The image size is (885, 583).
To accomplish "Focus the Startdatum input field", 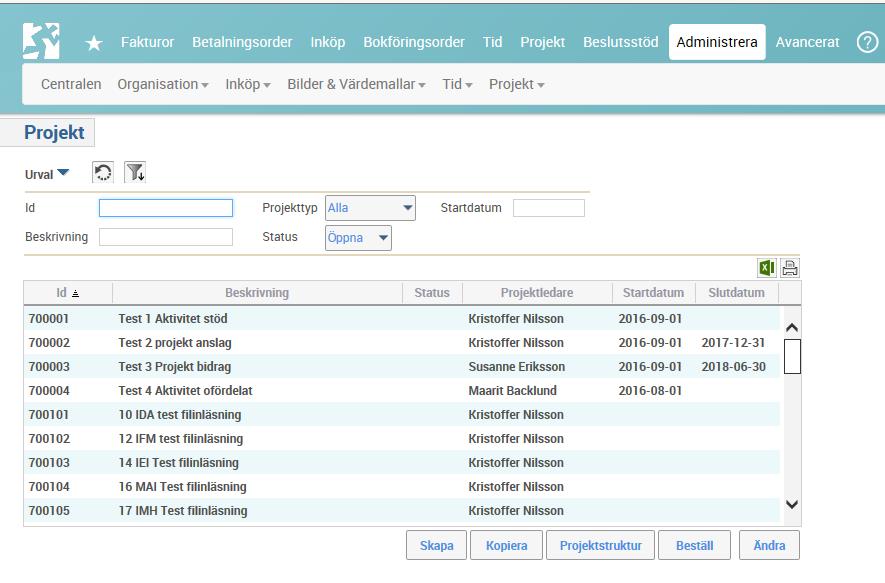I will point(549,208).
